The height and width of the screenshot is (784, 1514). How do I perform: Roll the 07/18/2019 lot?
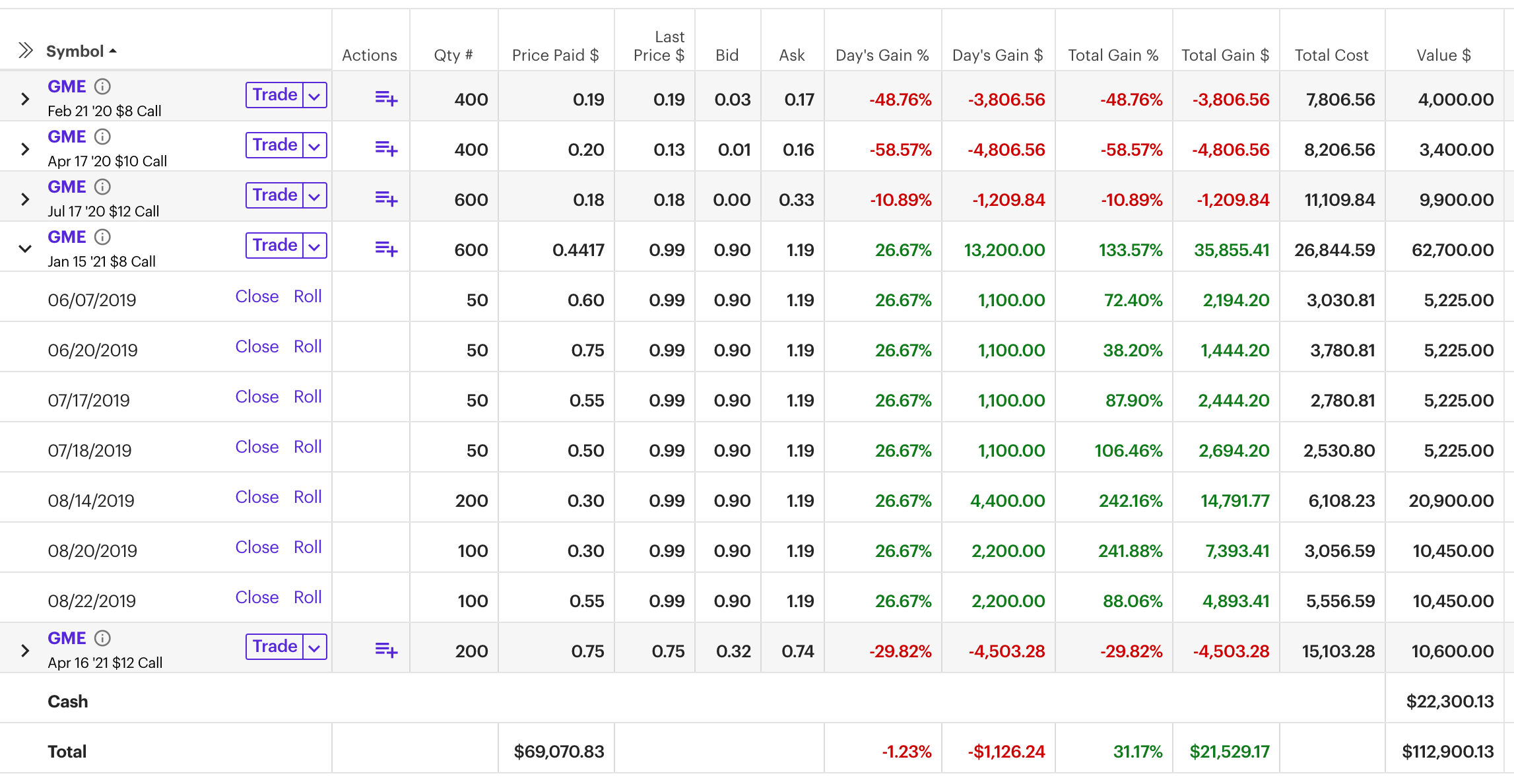308,447
